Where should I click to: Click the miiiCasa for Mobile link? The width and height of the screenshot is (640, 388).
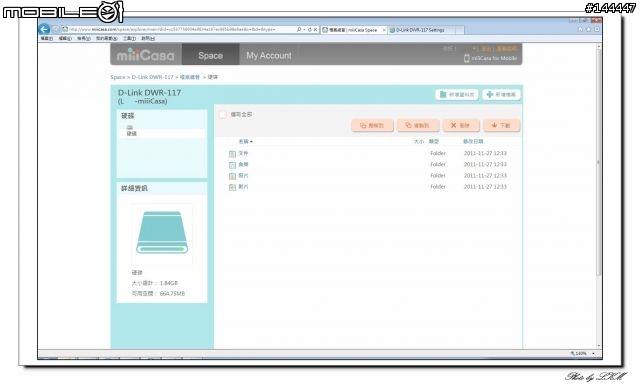click(x=494, y=58)
